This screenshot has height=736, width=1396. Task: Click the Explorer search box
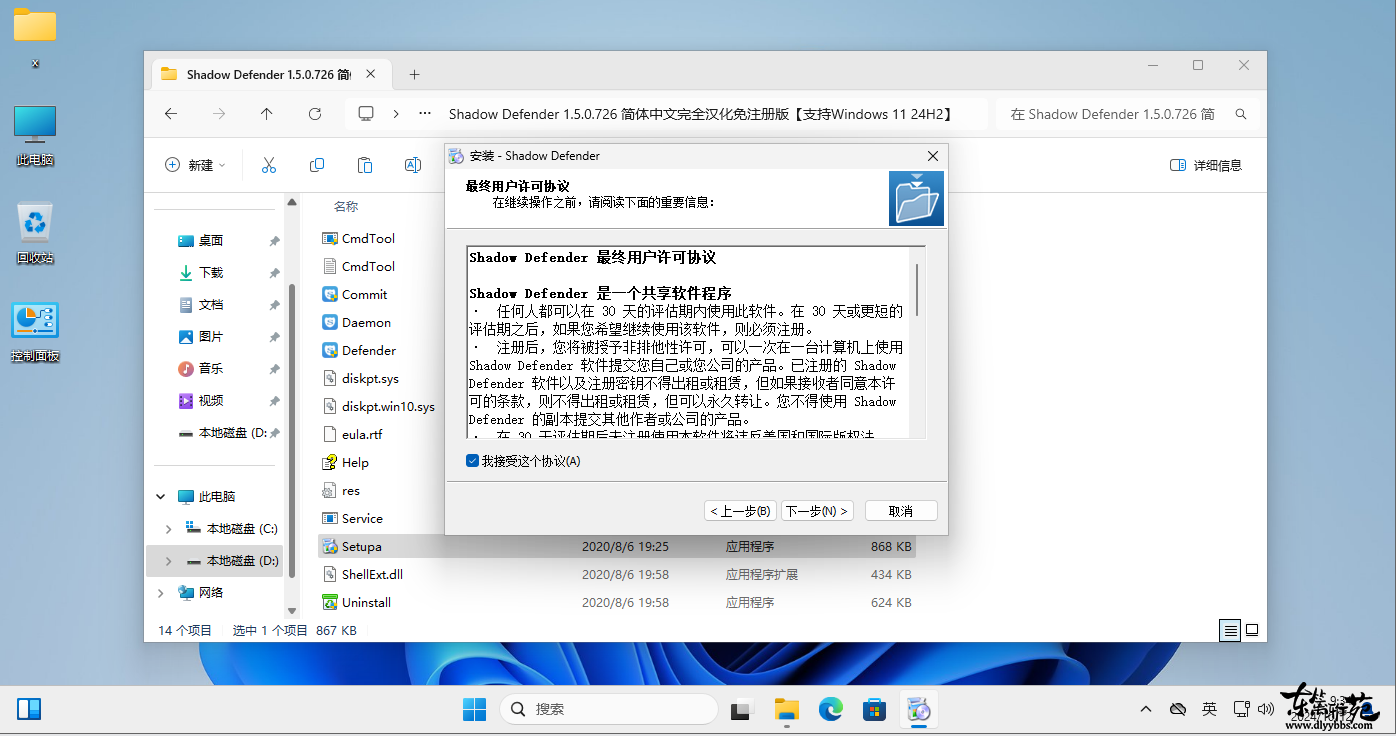1127,114
